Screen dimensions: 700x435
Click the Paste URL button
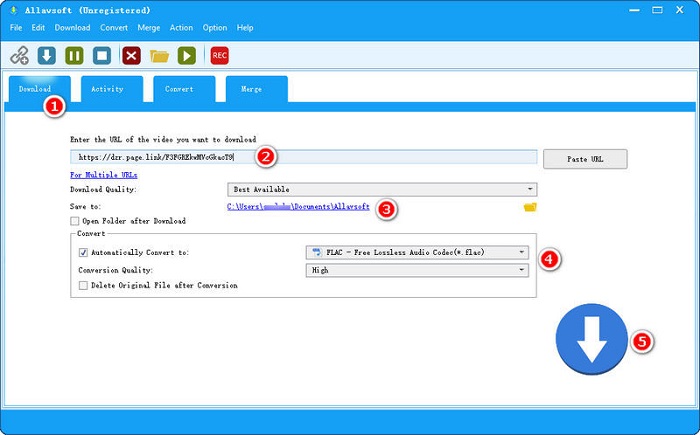click(x=585, y=159)
